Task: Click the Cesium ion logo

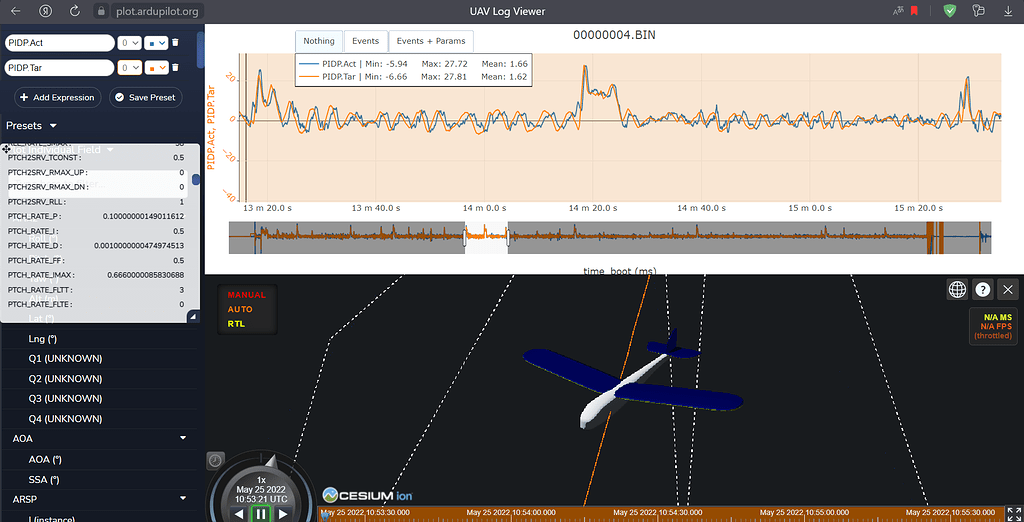Action: tap(367, 494)
